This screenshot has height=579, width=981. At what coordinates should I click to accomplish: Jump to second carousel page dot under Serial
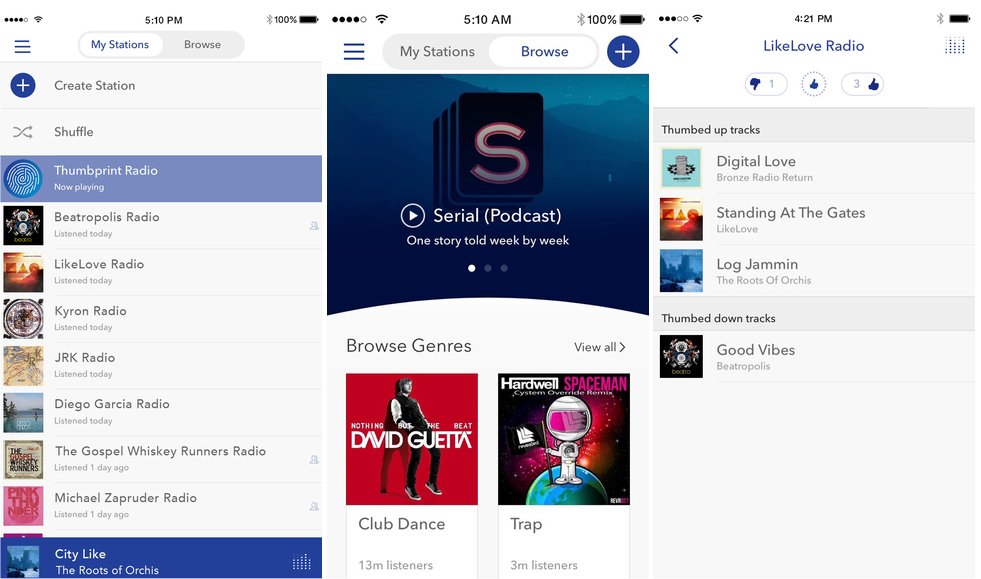tap(488, 268)
